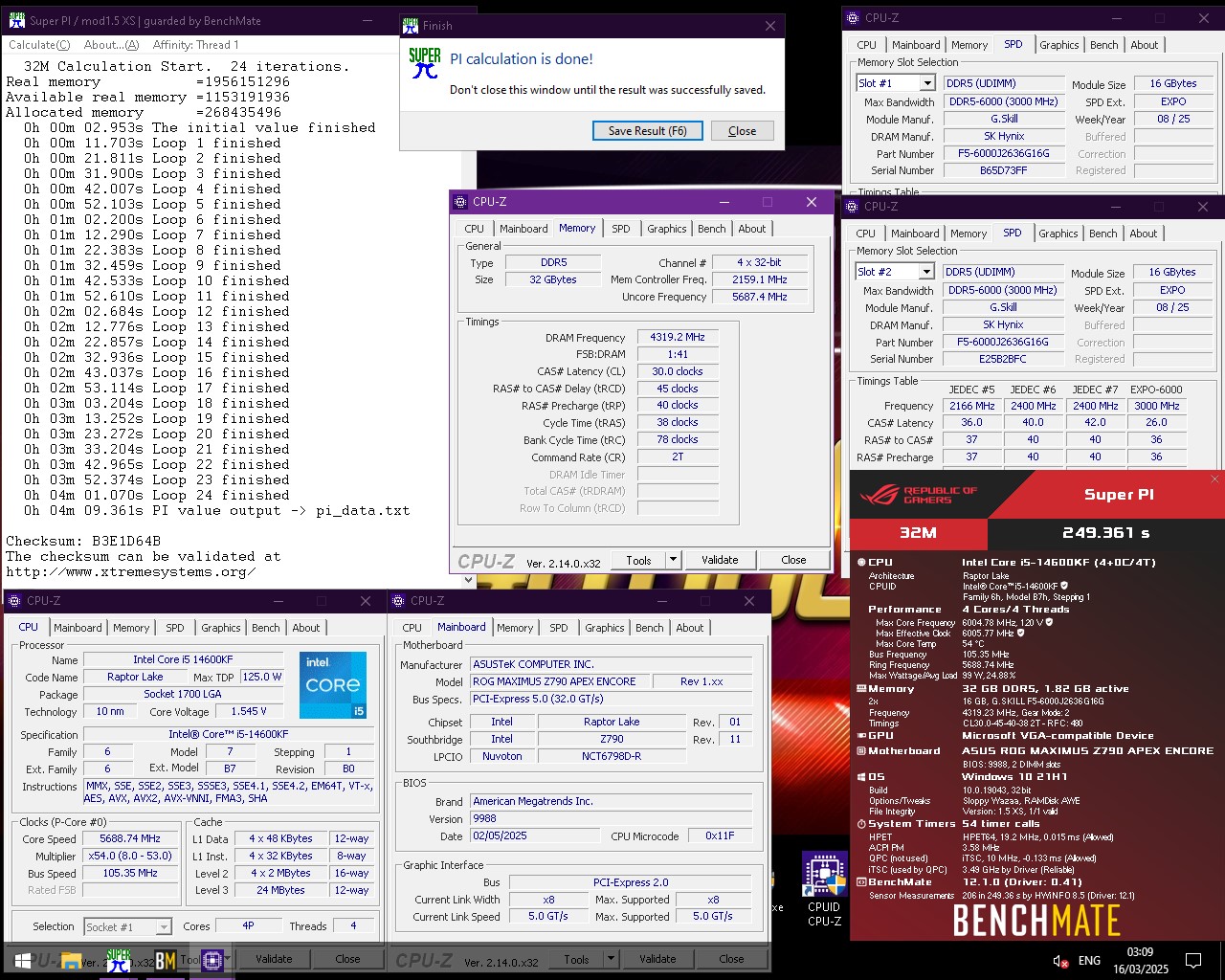Click the 249.361 s result in BenchMate
Screen dimensions: 1225x980
pyautogui.click(x=1106, y=533)
